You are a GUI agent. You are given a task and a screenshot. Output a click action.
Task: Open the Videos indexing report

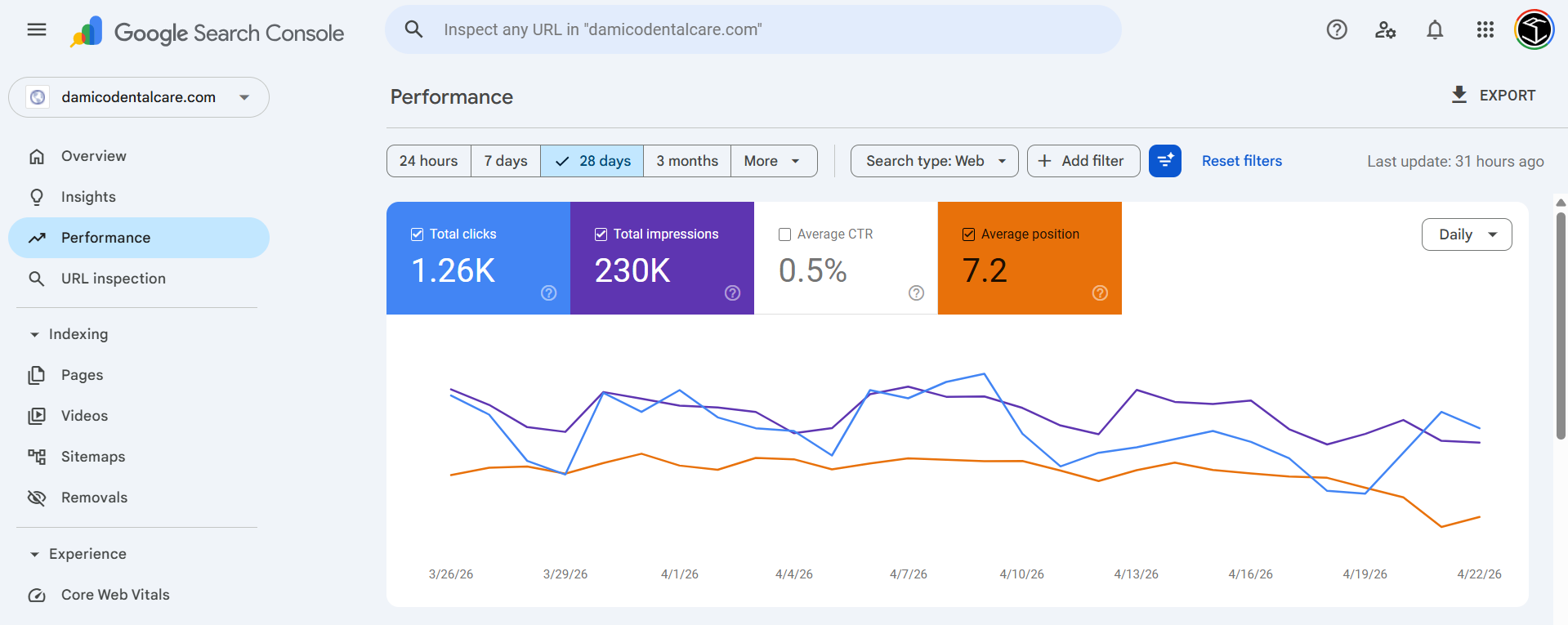point(139,416)
